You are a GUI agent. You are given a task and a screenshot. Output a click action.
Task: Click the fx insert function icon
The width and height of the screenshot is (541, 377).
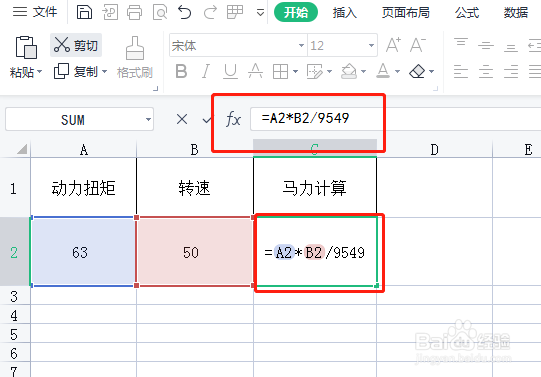click(x=233, y=119)
